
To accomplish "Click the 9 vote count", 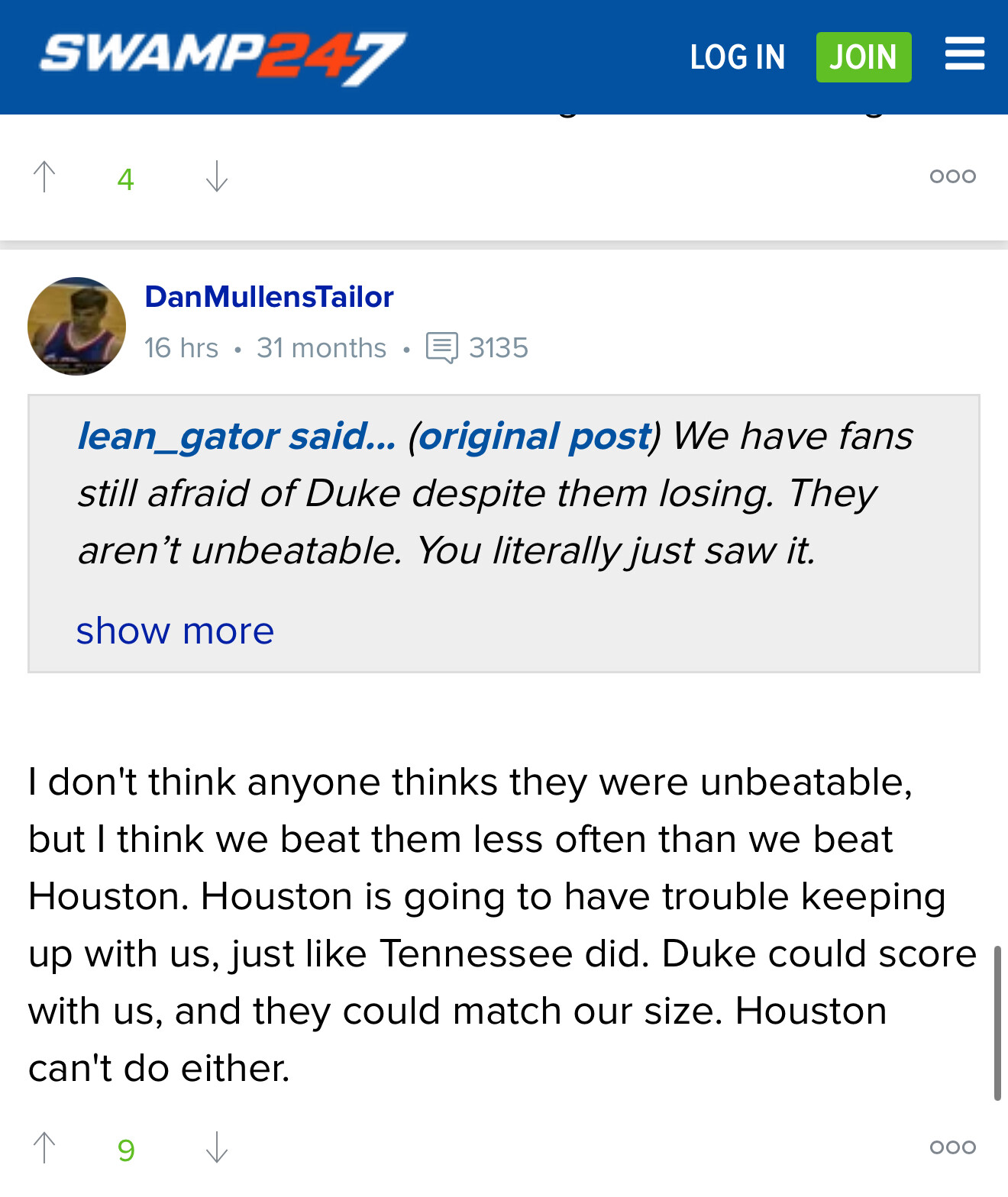I will 126,1150.
